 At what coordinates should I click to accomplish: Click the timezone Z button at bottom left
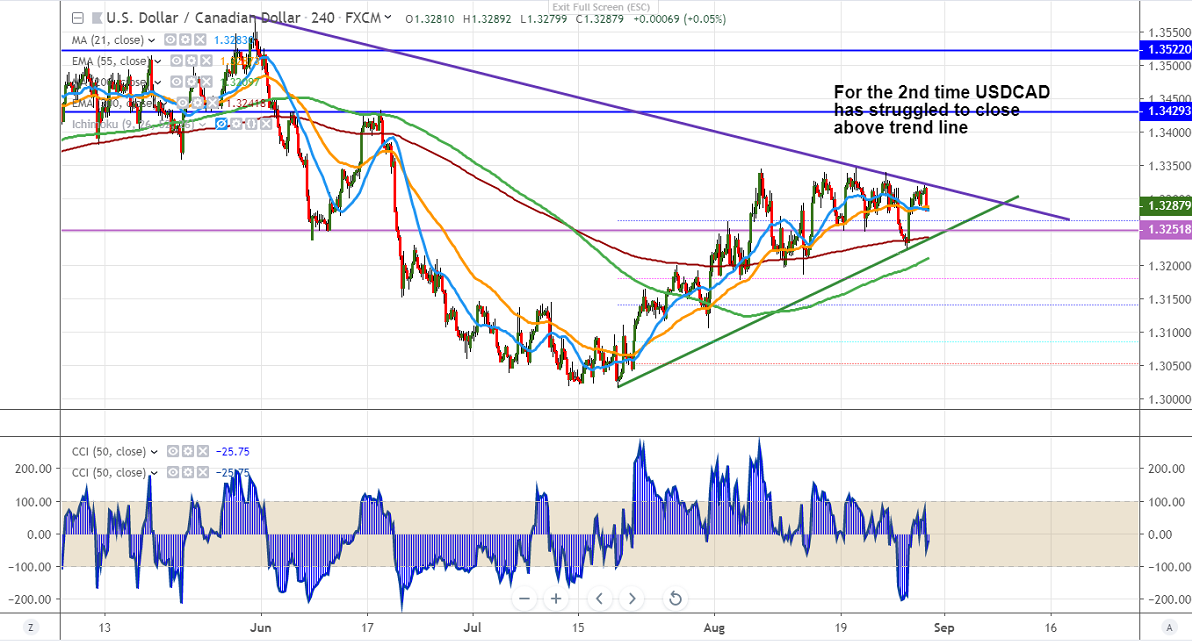coord(30,627)
